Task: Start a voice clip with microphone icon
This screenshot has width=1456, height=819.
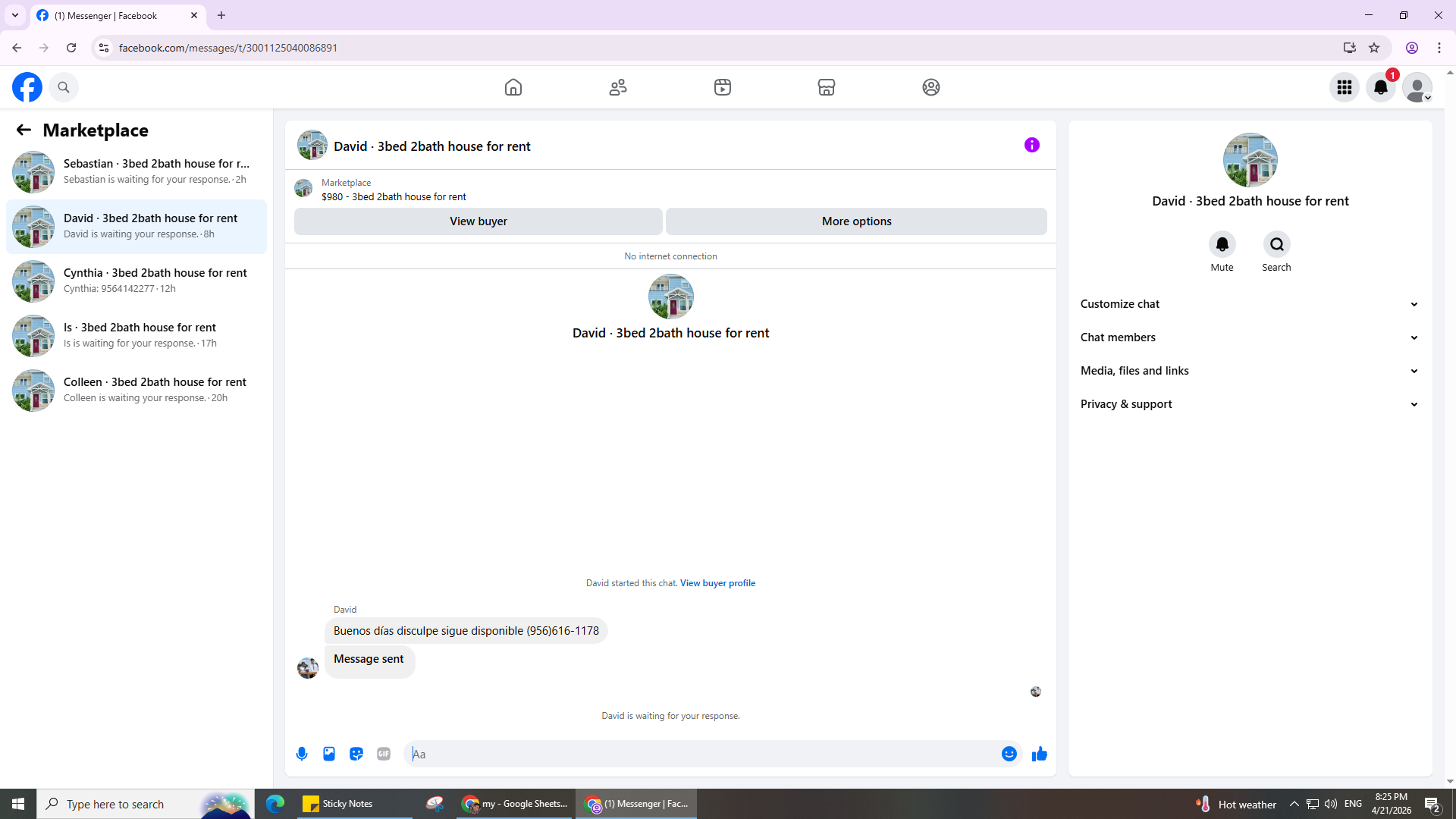Action: point(302,754)
